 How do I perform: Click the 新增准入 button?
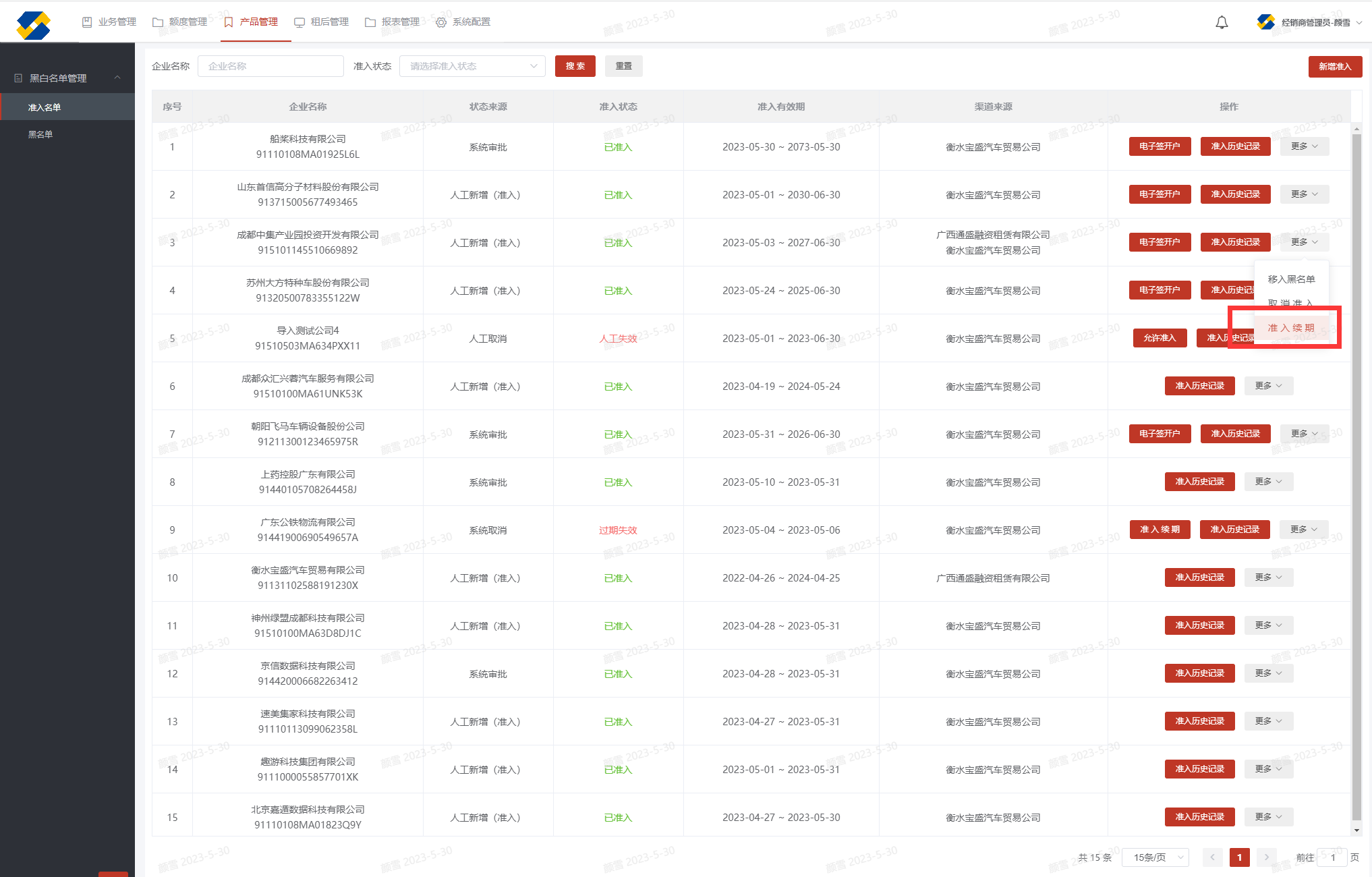(1334, 66)
